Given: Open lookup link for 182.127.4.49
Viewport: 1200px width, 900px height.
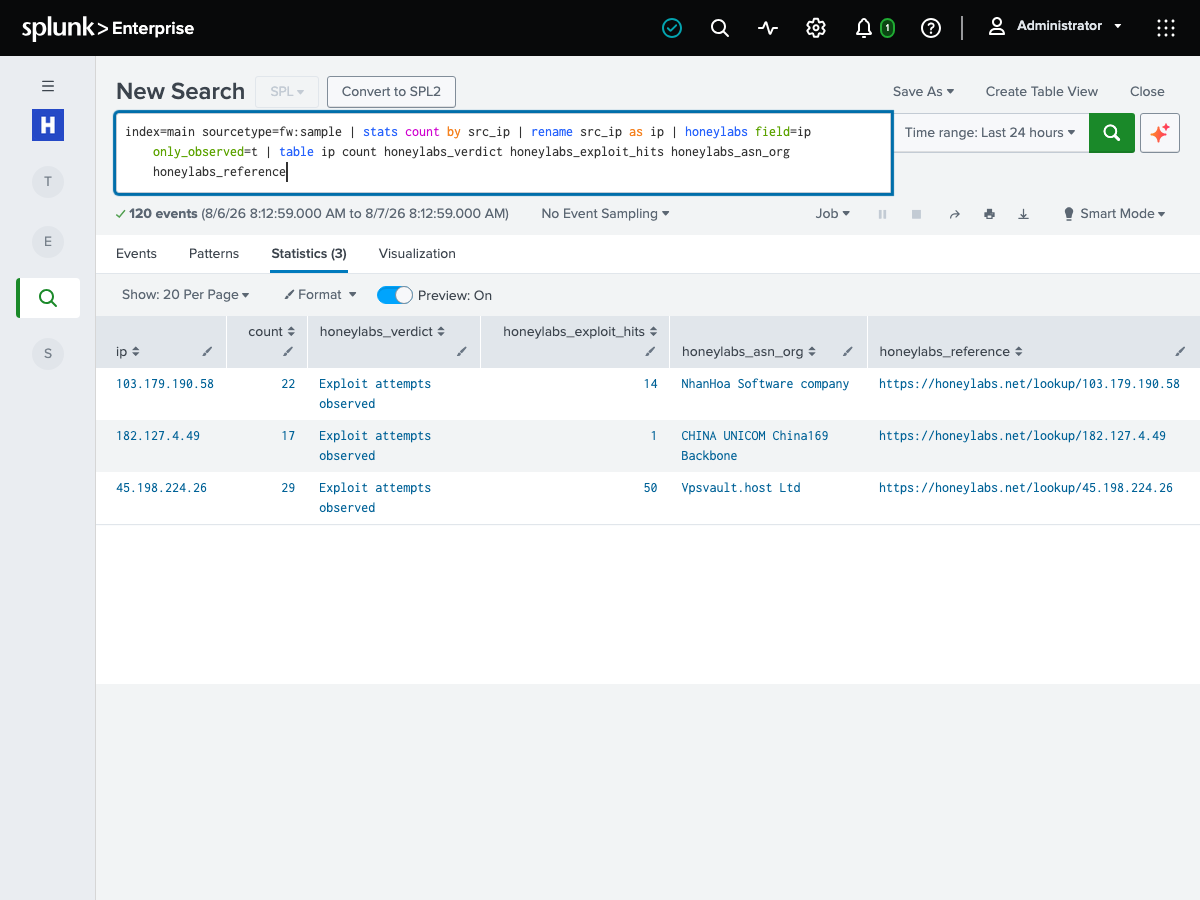Looking at the screenshot, I should [x=1022, y=436].
